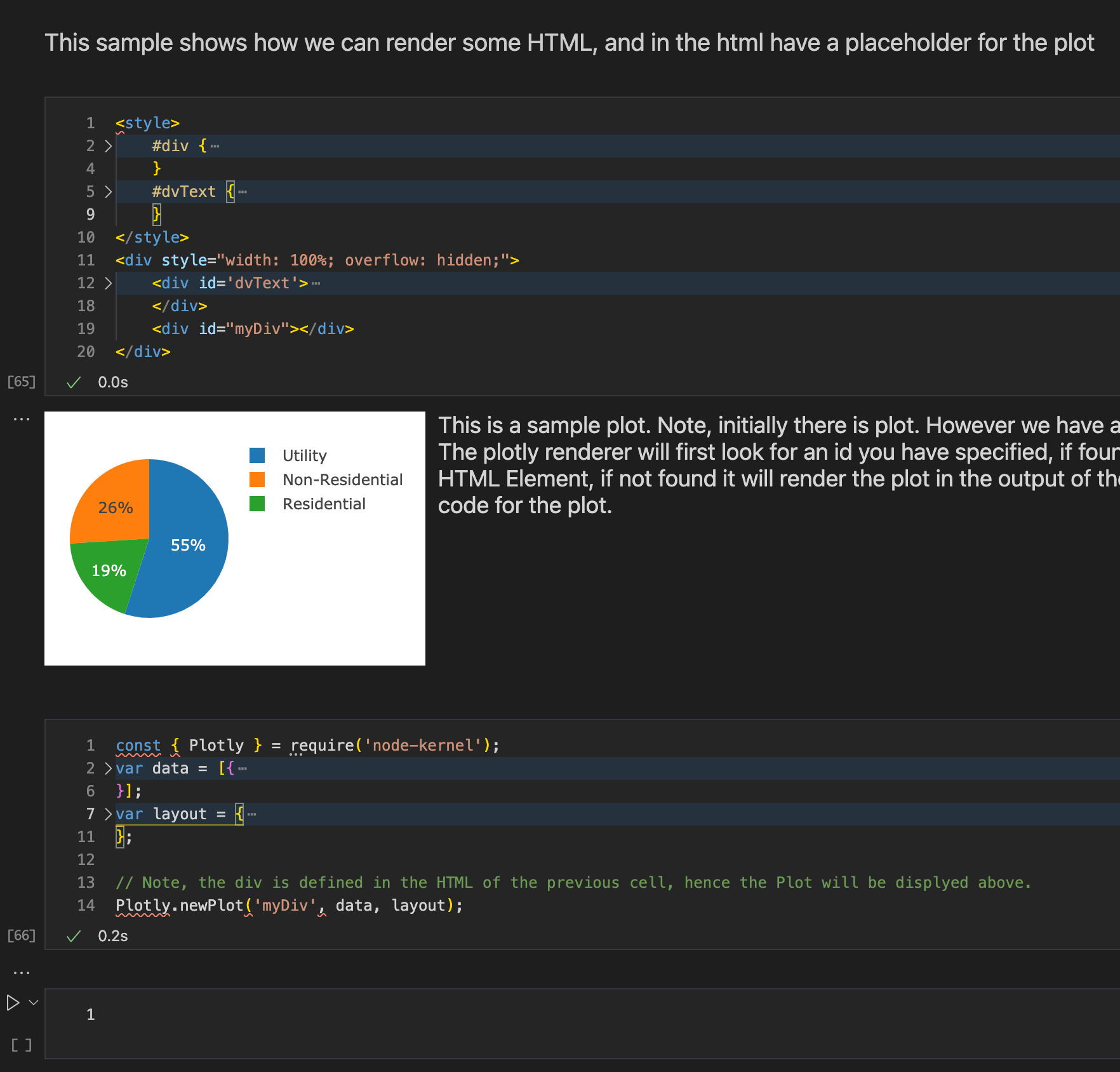Expand folded #dvText style block on line 5
Screen dimensions: 1120x1072
(108, 192)
